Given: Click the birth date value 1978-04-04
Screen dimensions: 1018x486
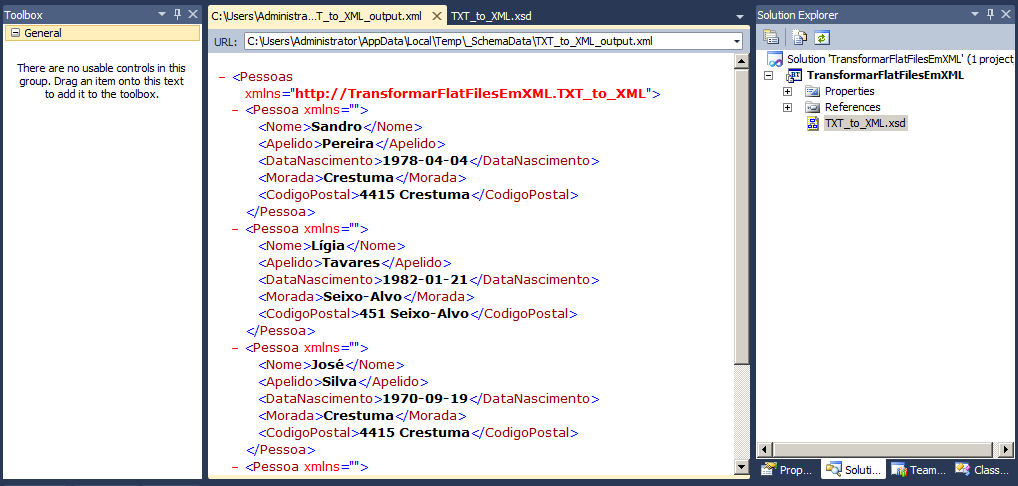Looking at the screenshot, I should tap(425, 161).
